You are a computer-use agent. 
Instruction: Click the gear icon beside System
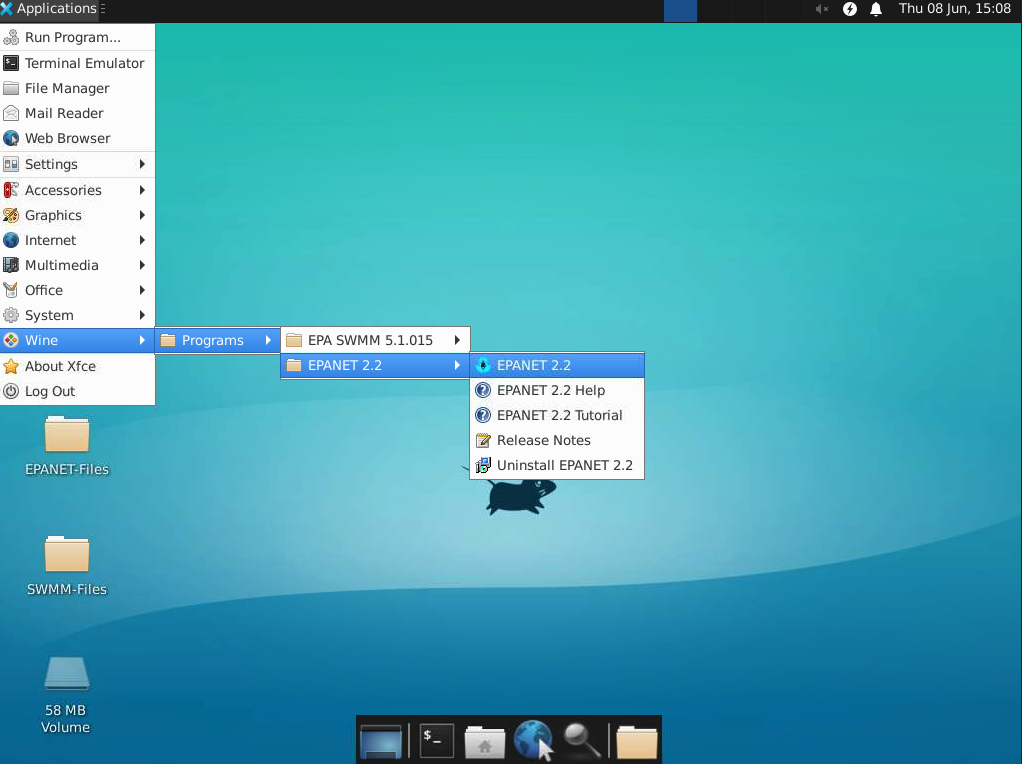point(11,316)
